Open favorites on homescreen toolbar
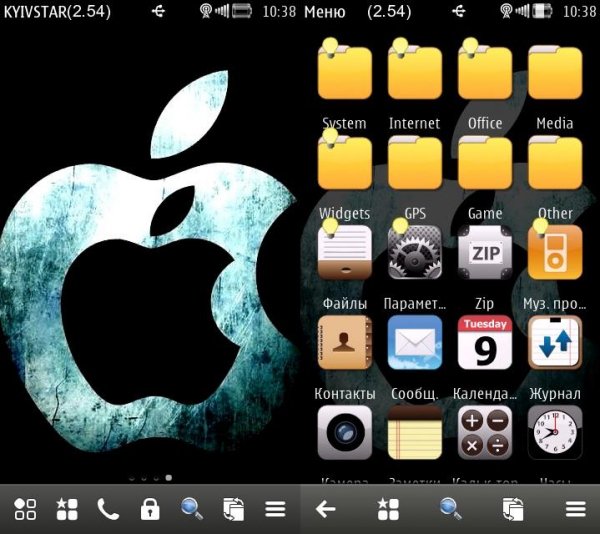 coord(67,509)
